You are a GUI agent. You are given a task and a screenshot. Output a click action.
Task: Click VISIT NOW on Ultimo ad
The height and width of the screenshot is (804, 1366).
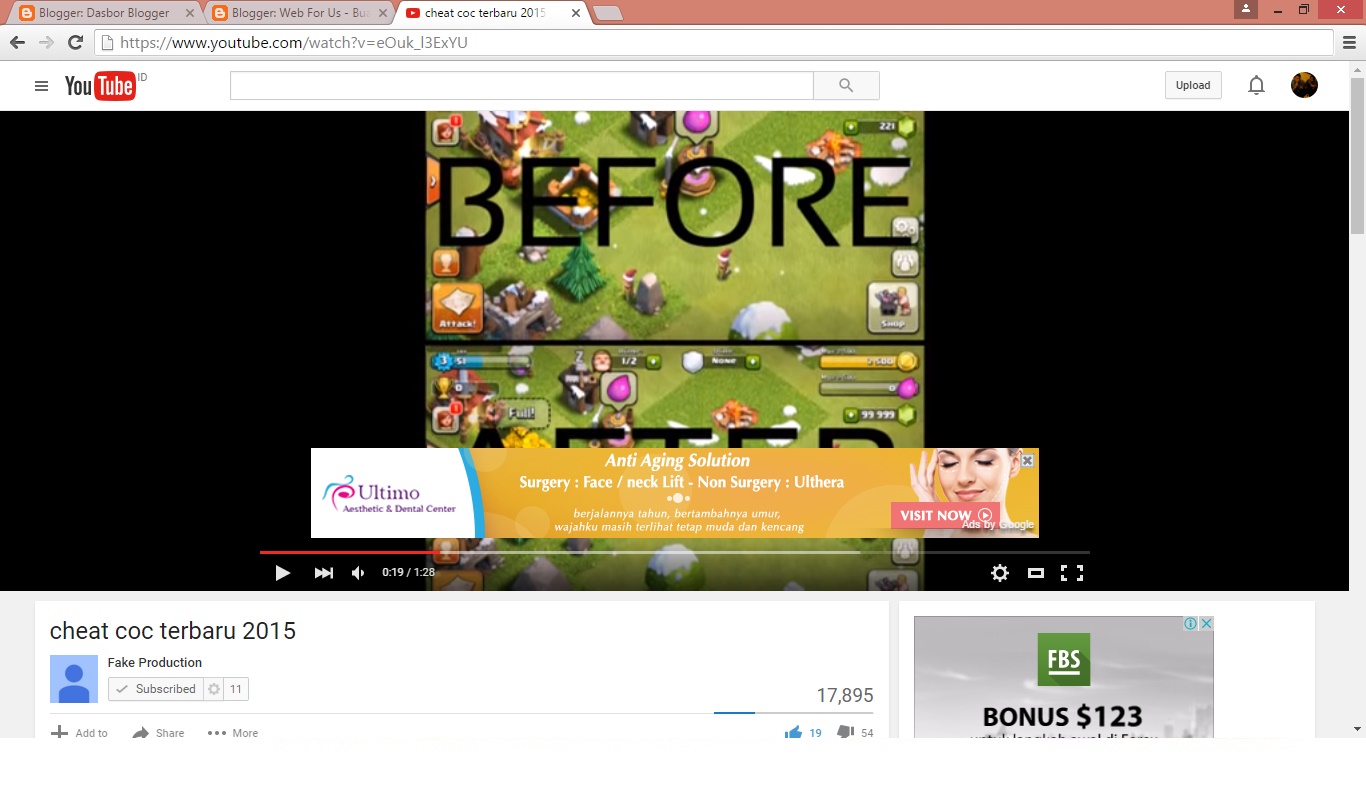[x=944, y=515]
